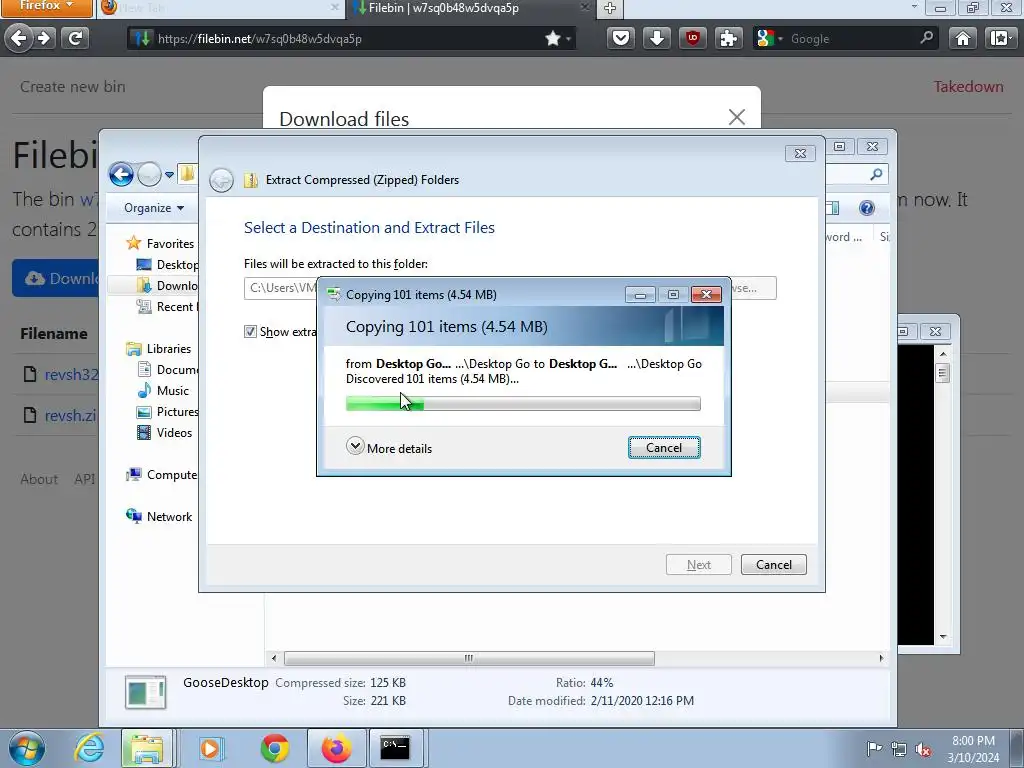The height and width of the screenshot is (768, 1024).
Task: Click the network tray icon
Action: click(899, 749)
